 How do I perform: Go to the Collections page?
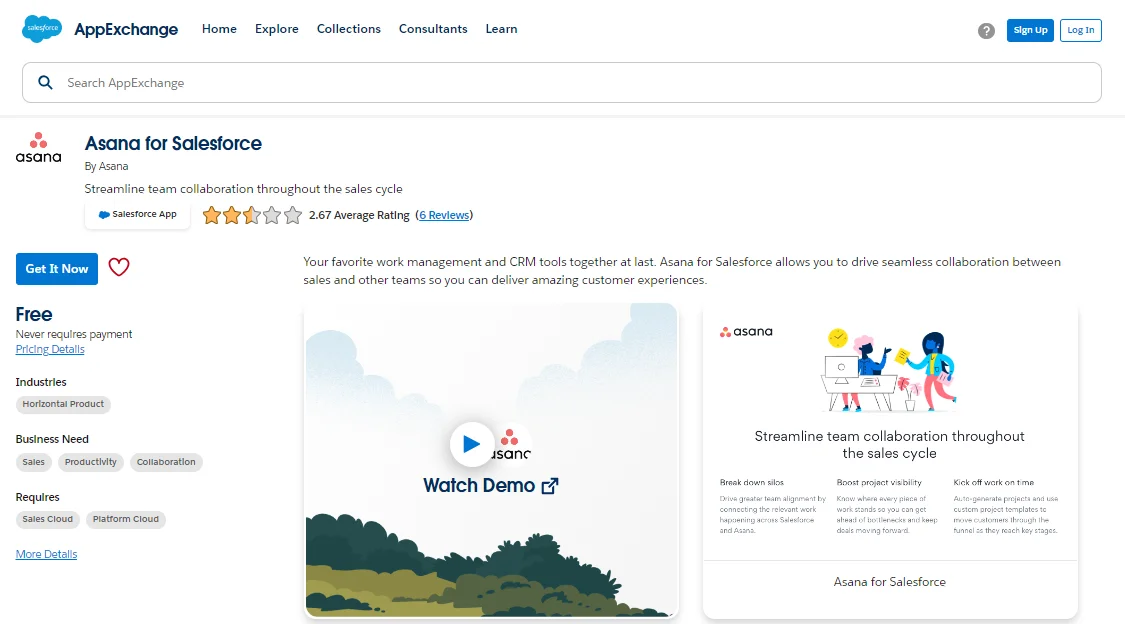[348, 29]
